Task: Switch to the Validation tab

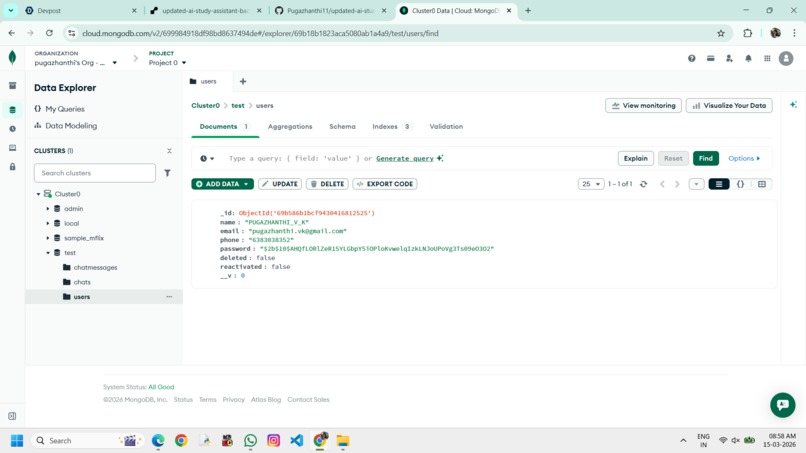Action: point(446,126)
